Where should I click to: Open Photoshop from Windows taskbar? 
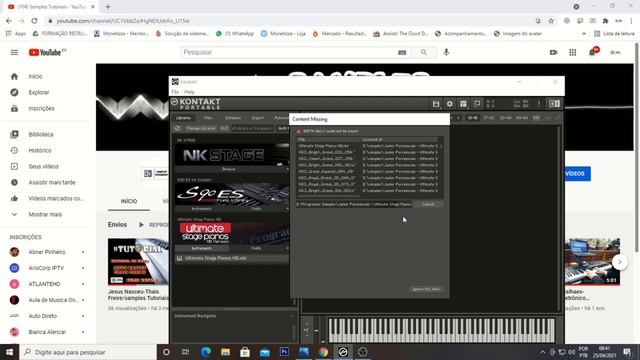(284, 352)
